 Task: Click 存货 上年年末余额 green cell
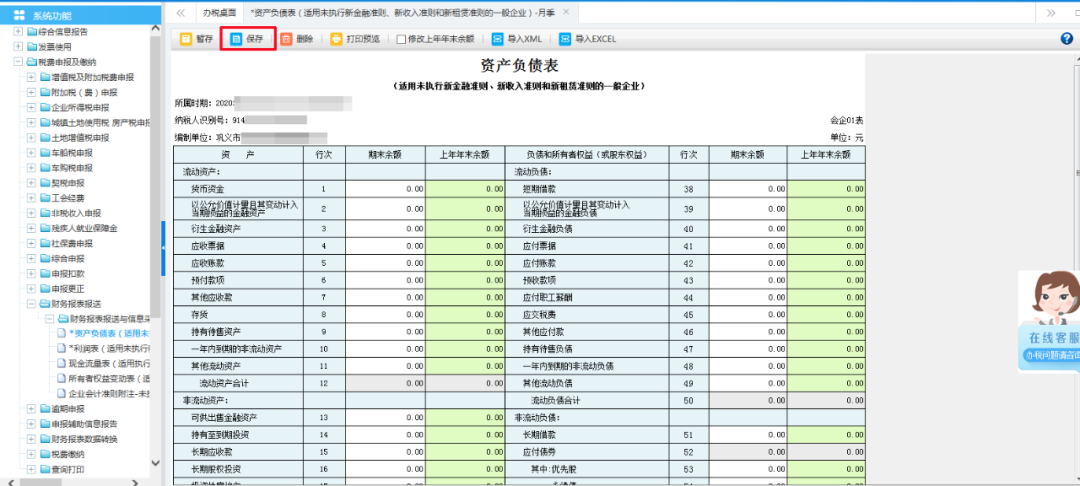(465, 315)
